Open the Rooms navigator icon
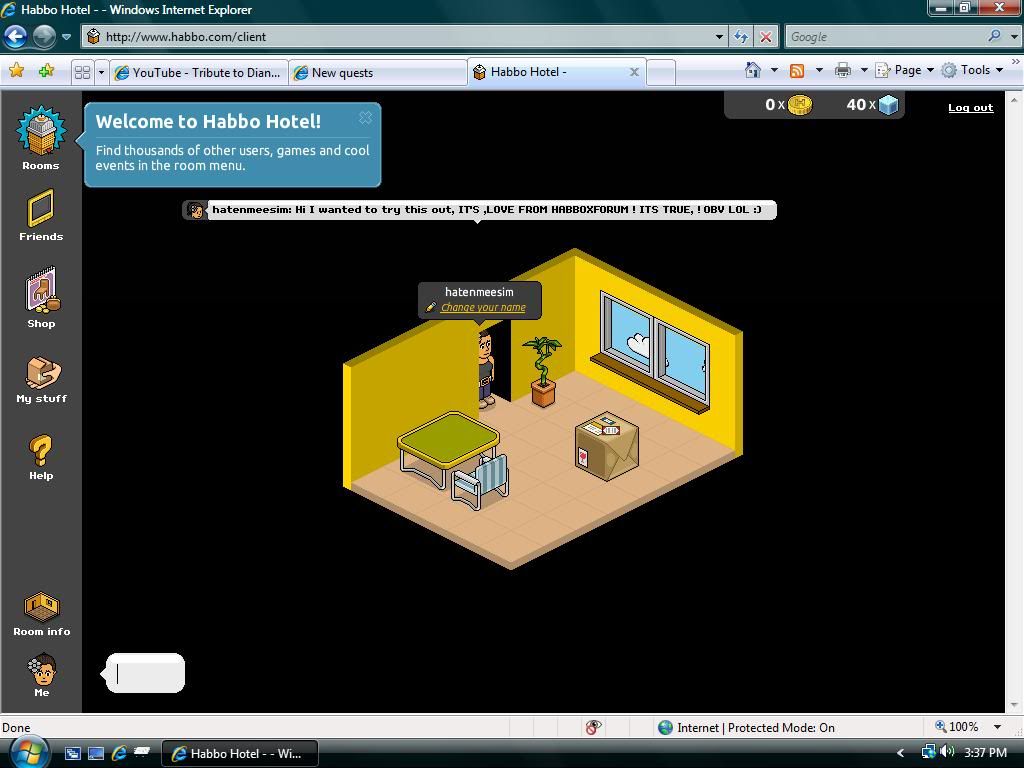 pos(41,135)
